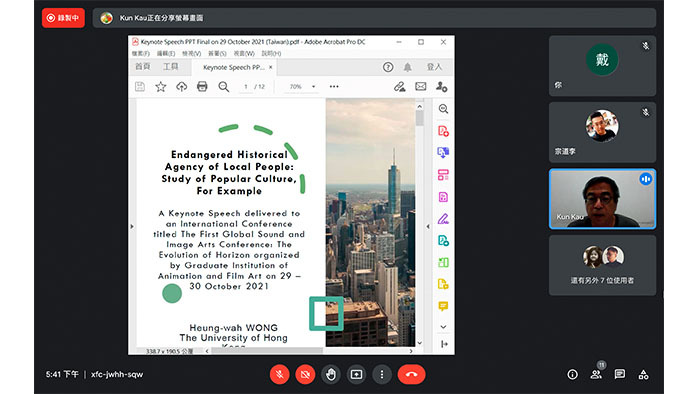Open more options three-dot menu in Meet
Viewport: 700px width, 394px height.
click(382, 374)
